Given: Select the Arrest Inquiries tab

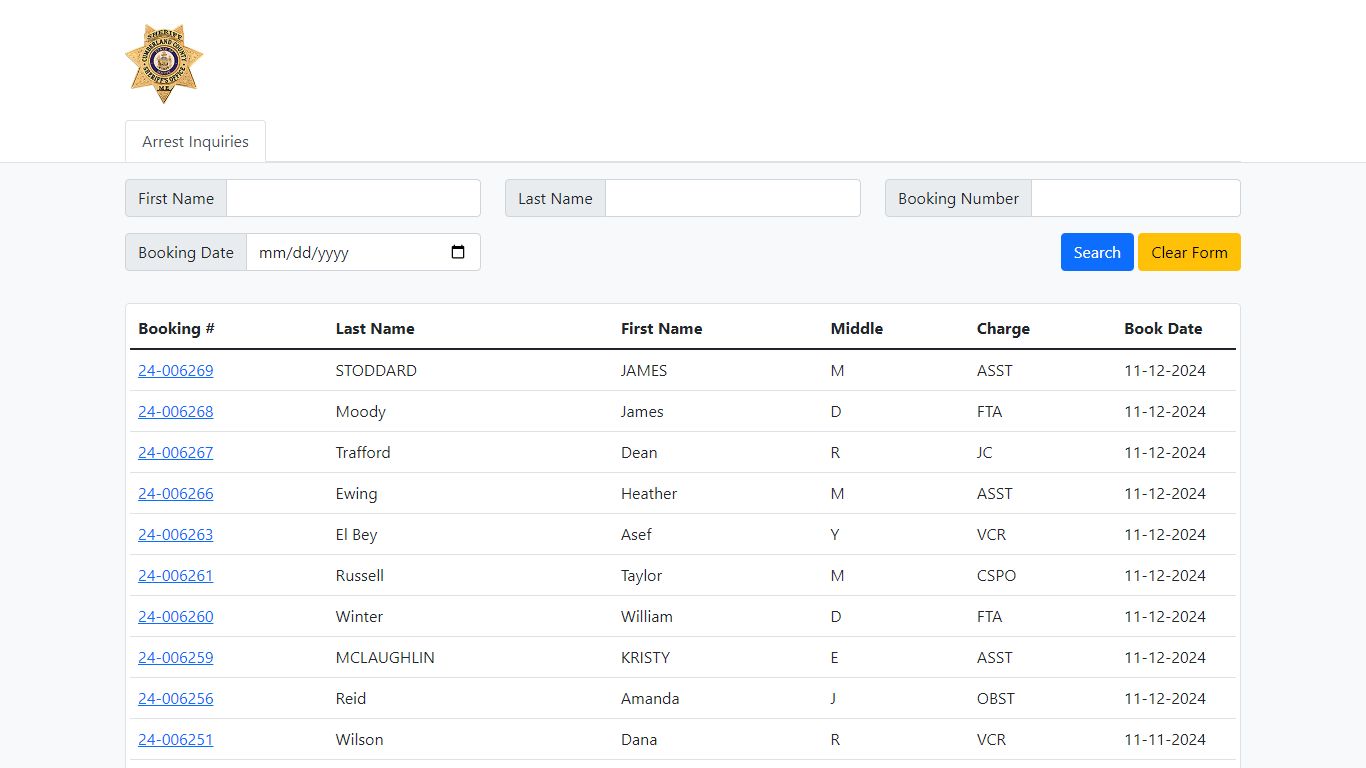Looking at the screenshot, I should click(x=195, y=141).
